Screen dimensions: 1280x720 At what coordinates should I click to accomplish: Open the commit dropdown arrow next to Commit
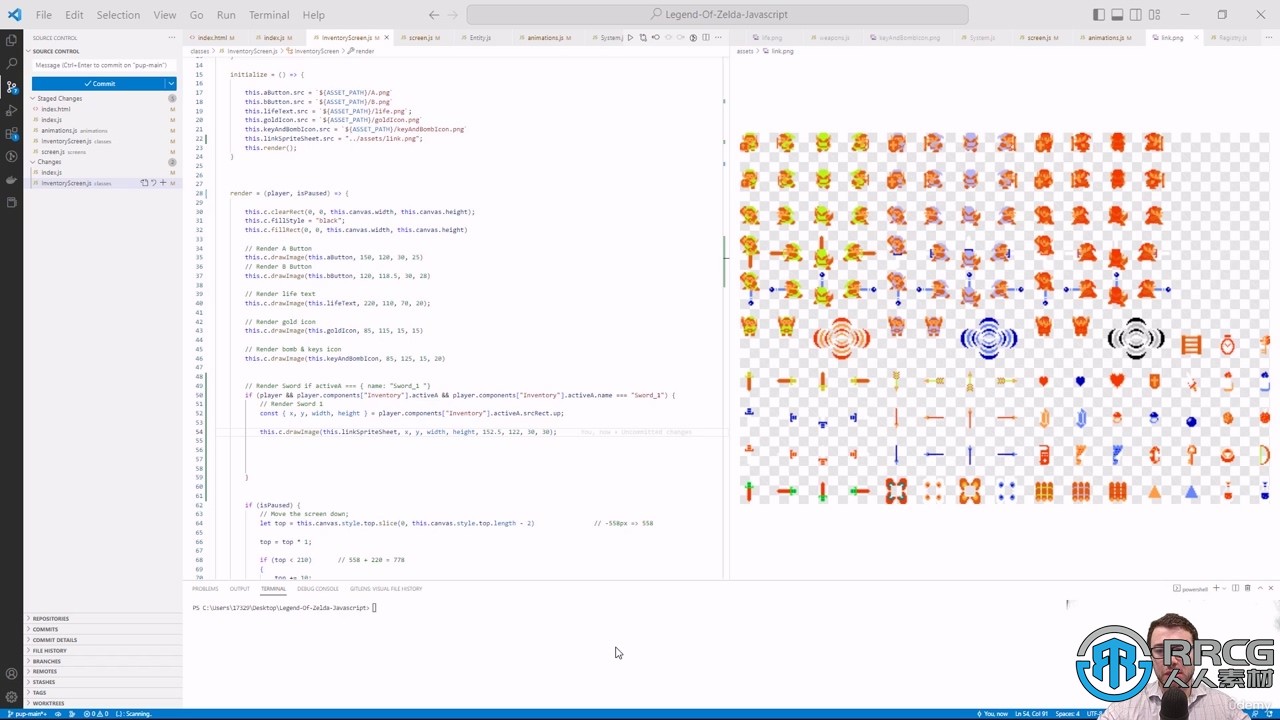point(171,83)
